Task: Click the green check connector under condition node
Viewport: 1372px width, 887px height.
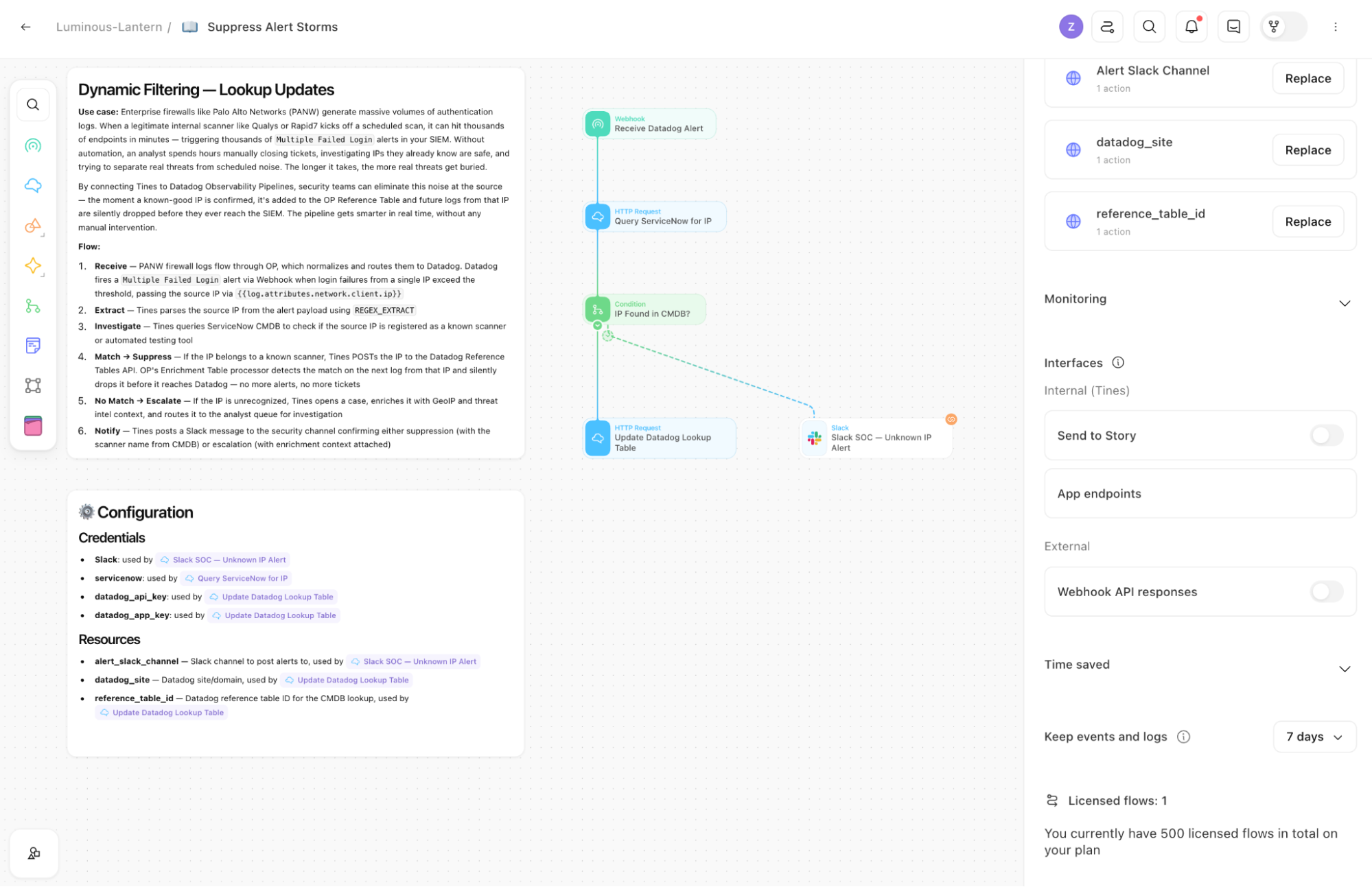Action: click(597, 325)
